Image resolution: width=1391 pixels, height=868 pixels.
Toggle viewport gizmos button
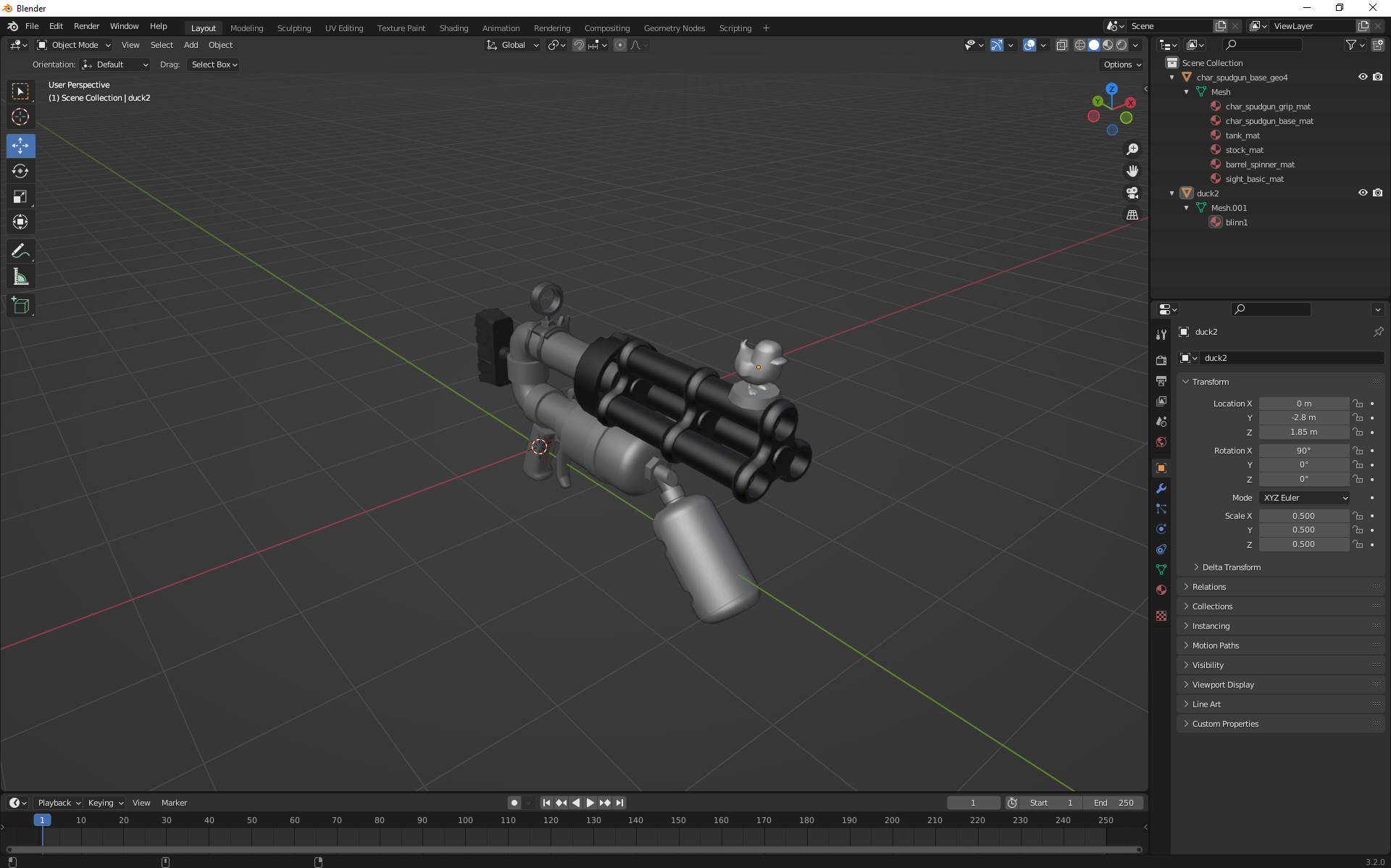997,45
